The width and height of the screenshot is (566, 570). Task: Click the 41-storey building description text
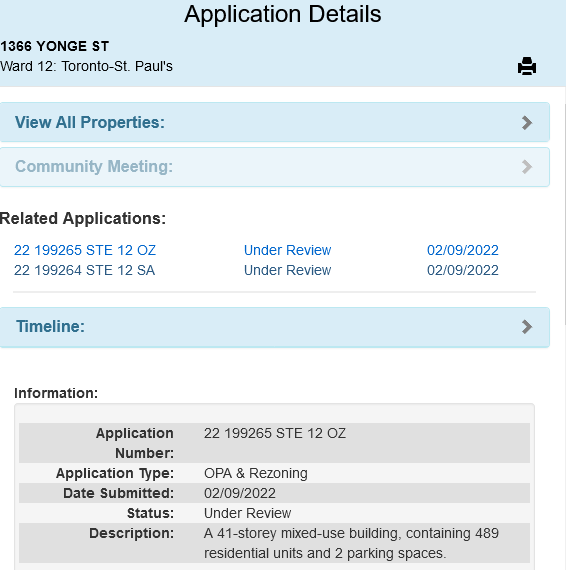pyautogui.click(x=351, y=543)
